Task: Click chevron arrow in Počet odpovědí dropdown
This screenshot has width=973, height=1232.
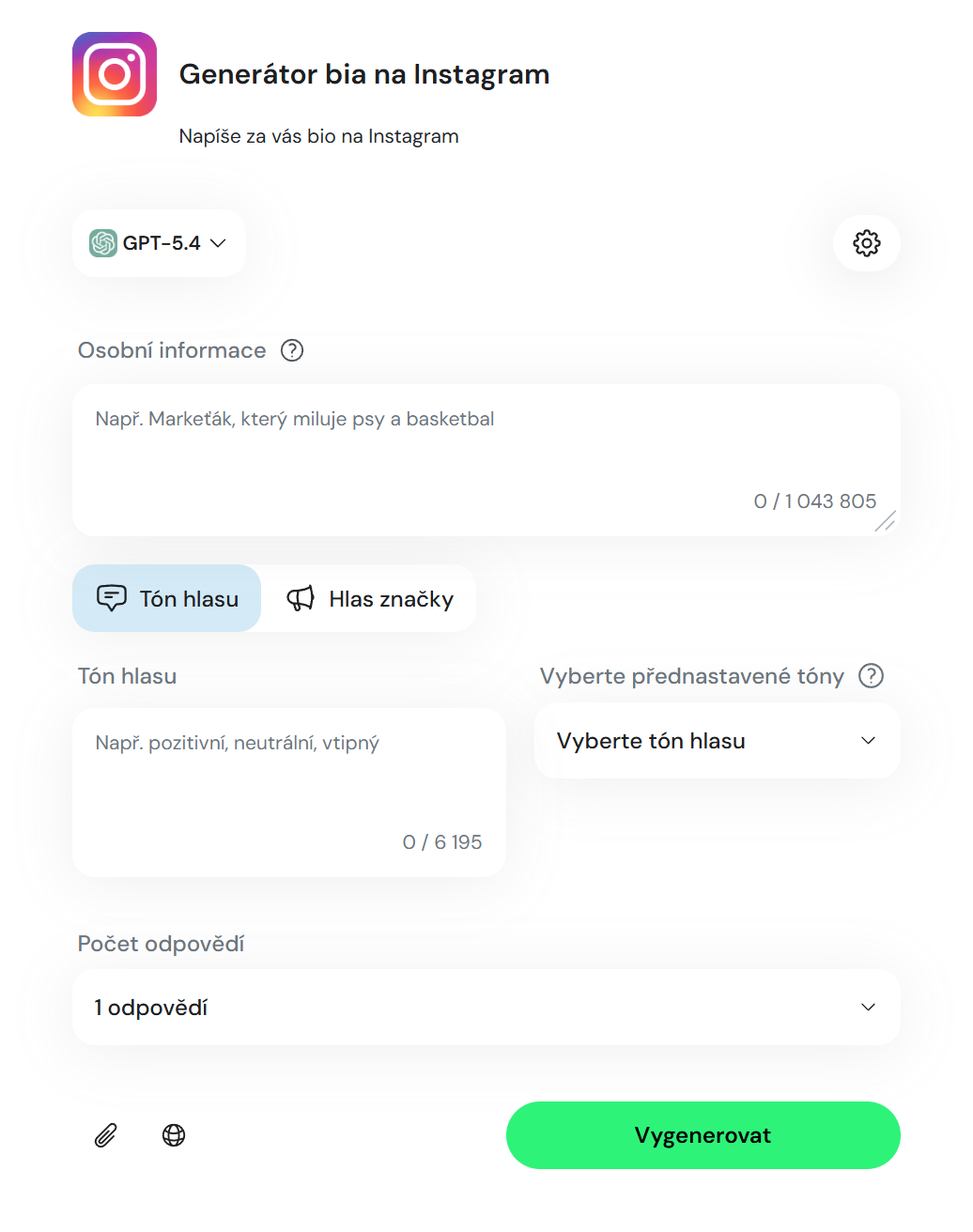Action: [x=869, y=1008]
